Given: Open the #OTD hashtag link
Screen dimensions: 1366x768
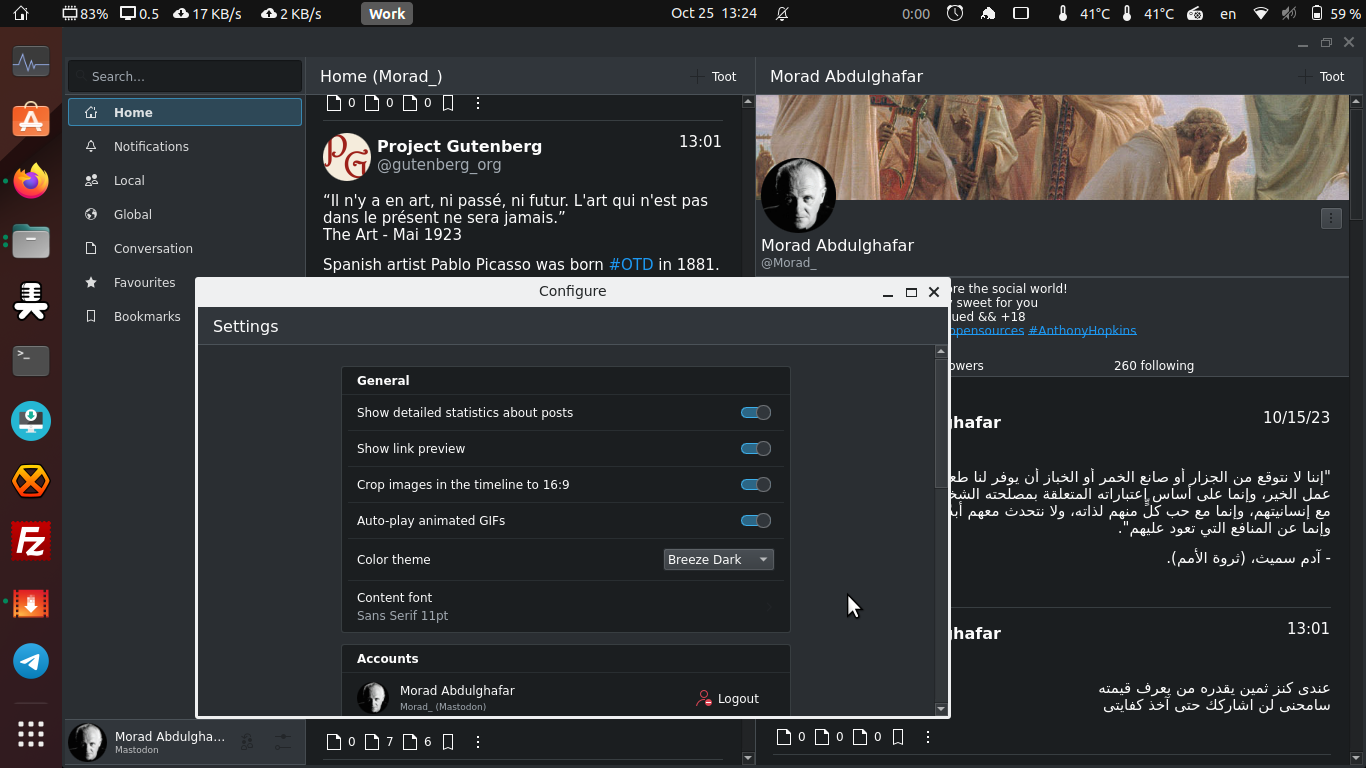Looking at the screenshot, I should 631,264.
